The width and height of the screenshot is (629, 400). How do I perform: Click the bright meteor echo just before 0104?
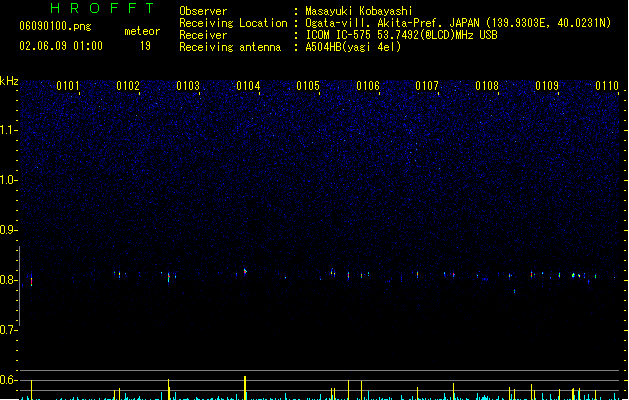(x=245, y=272)
